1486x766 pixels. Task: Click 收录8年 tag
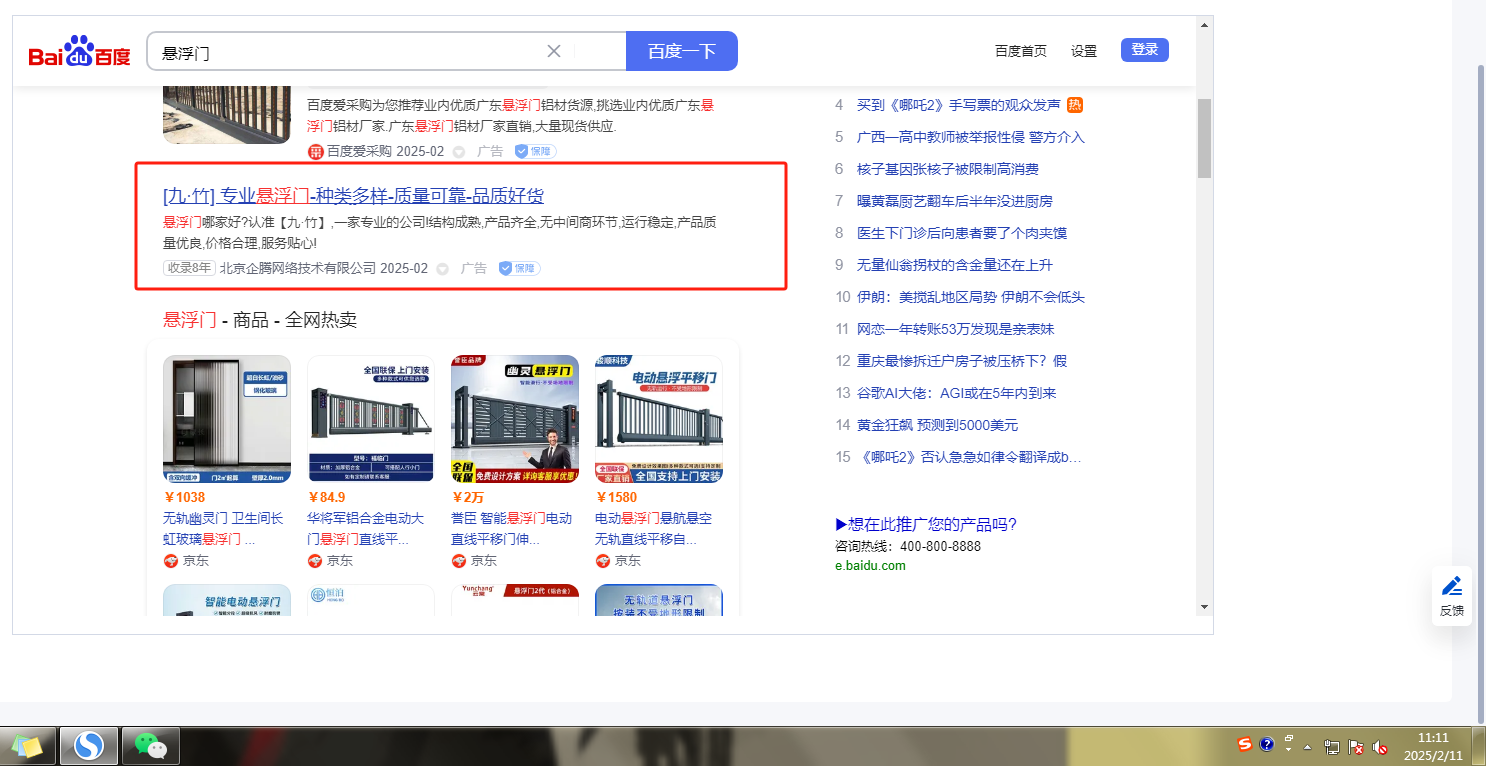coord(189,268)
